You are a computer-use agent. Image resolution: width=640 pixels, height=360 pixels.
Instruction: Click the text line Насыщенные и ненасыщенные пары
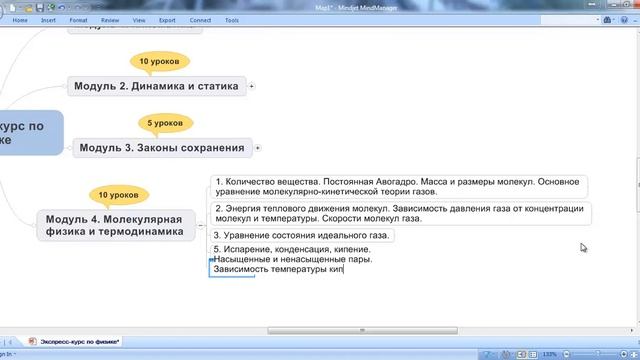(293, 259)
